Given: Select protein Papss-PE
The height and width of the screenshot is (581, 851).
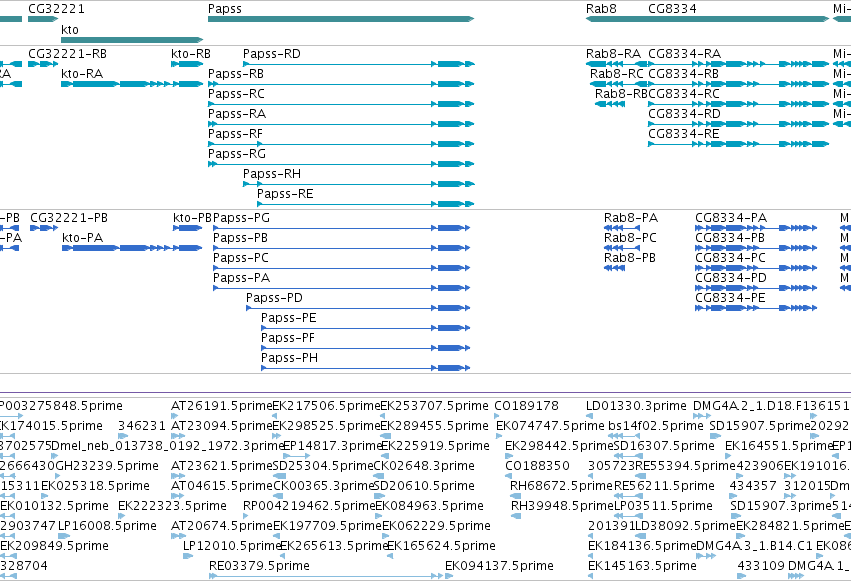Looking at the screenshot, I should tap(365, 328).
